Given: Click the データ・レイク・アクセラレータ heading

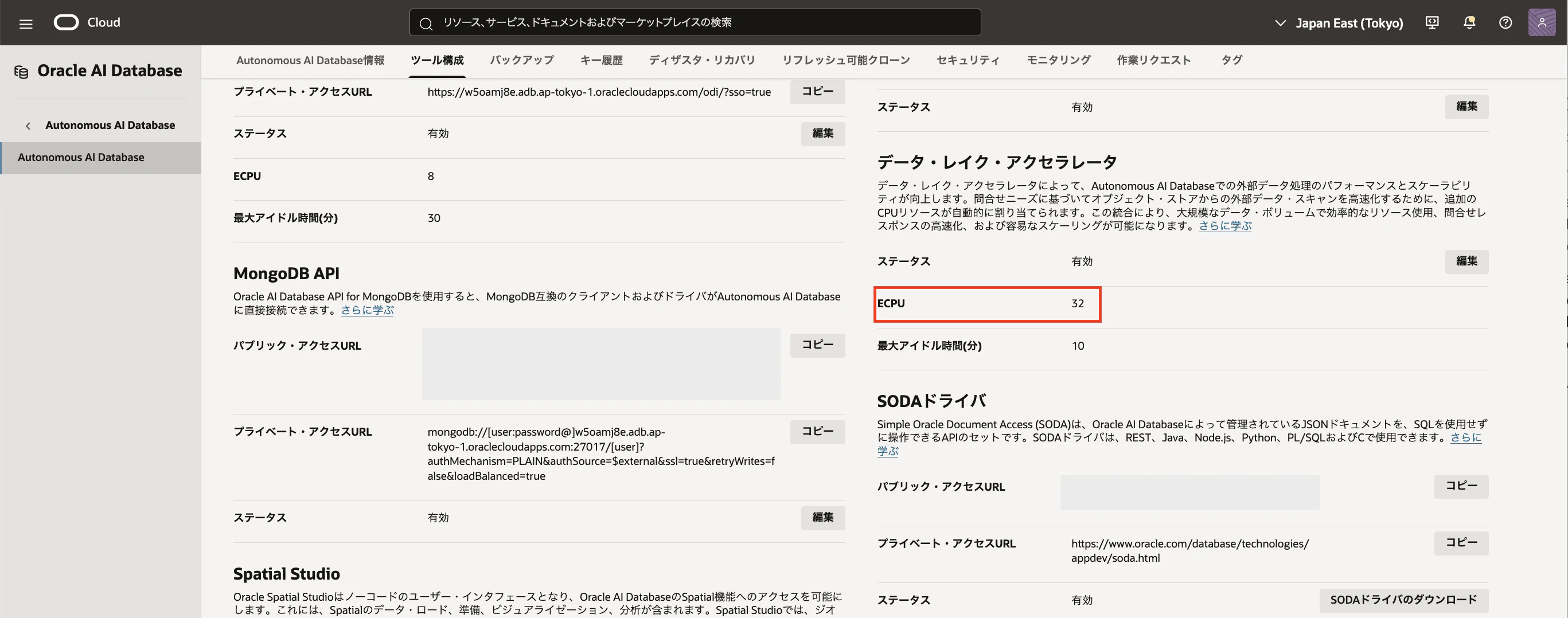Looking at the screenshot, I should click(x=996, y=162).
